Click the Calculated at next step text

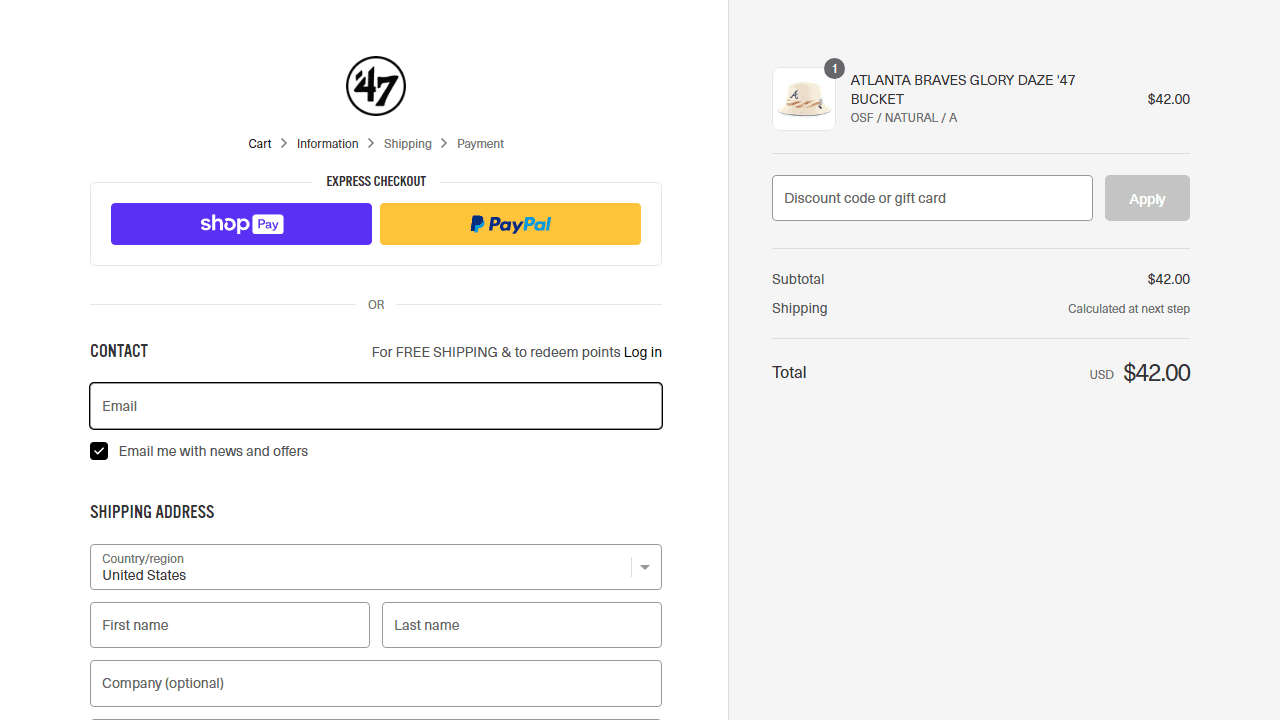tap(1129, 309)
